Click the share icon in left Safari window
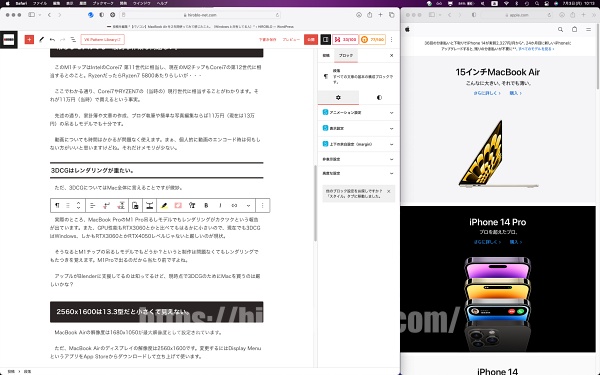This screenshot has width=600, height=375. pos(369,15)
